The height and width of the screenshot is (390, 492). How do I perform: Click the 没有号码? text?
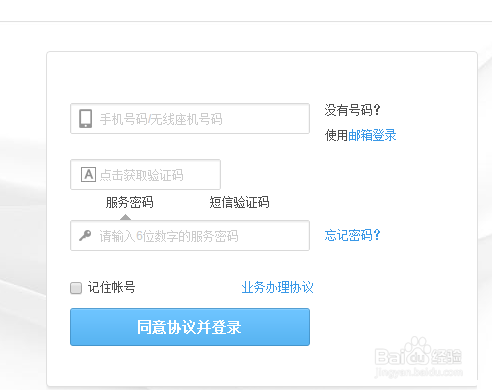(x=352, y=110)
